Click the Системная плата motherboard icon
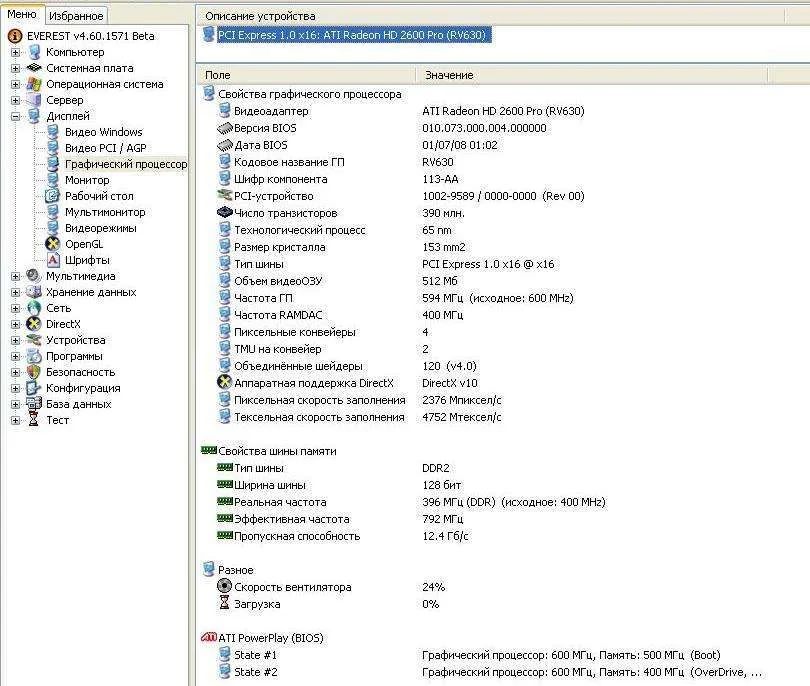810x686 pixels. (x=34, y=68)
